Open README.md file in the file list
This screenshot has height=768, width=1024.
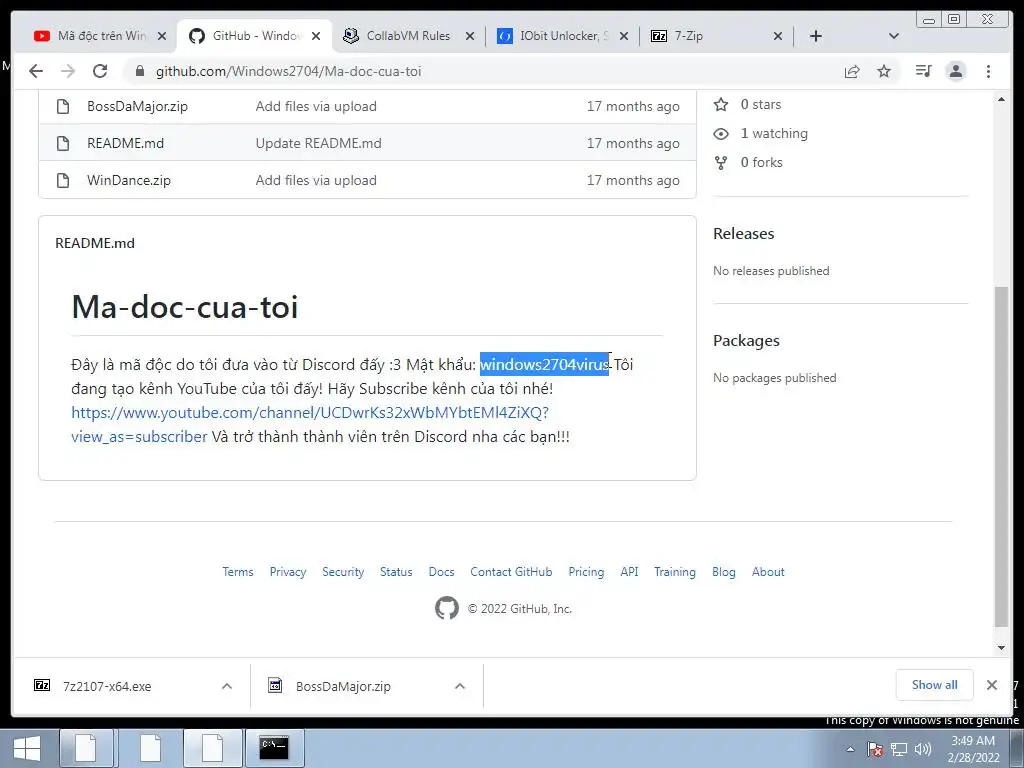tap(125, 143)
